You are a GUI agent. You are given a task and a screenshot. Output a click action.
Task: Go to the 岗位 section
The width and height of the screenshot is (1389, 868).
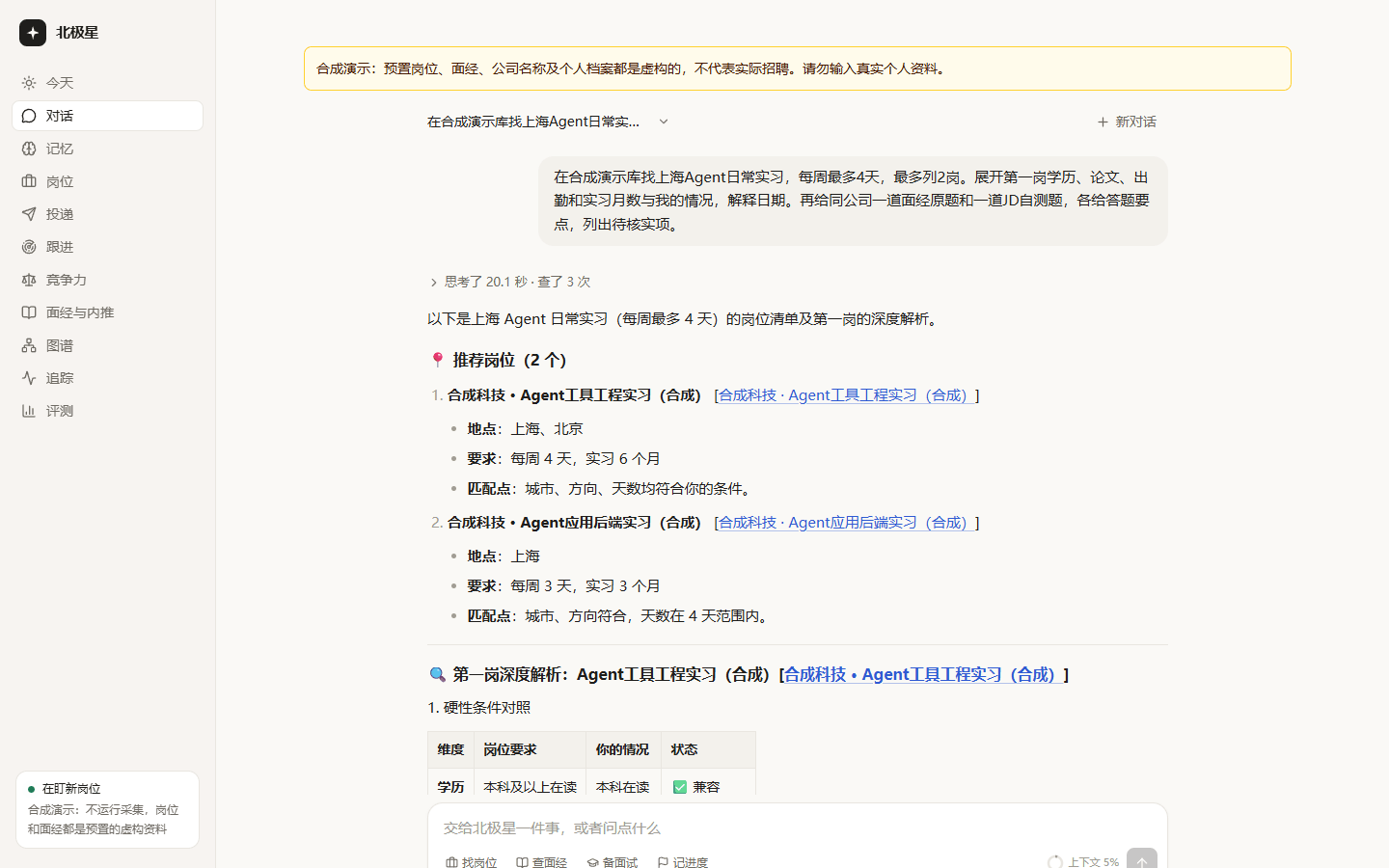107,181
